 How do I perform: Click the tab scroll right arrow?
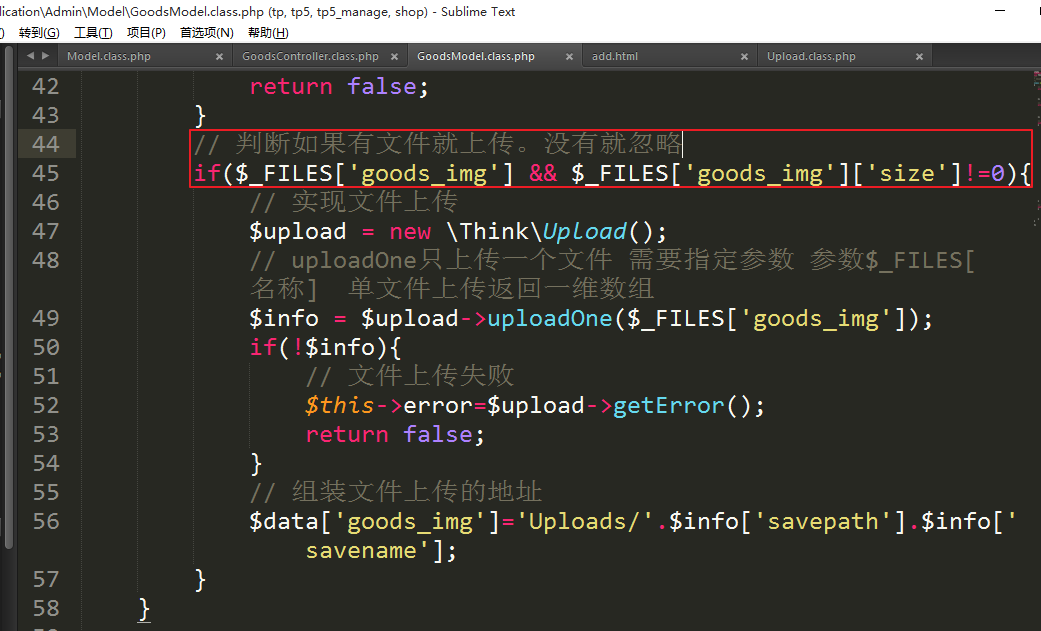pyautogui.click(x=45, y=56)
